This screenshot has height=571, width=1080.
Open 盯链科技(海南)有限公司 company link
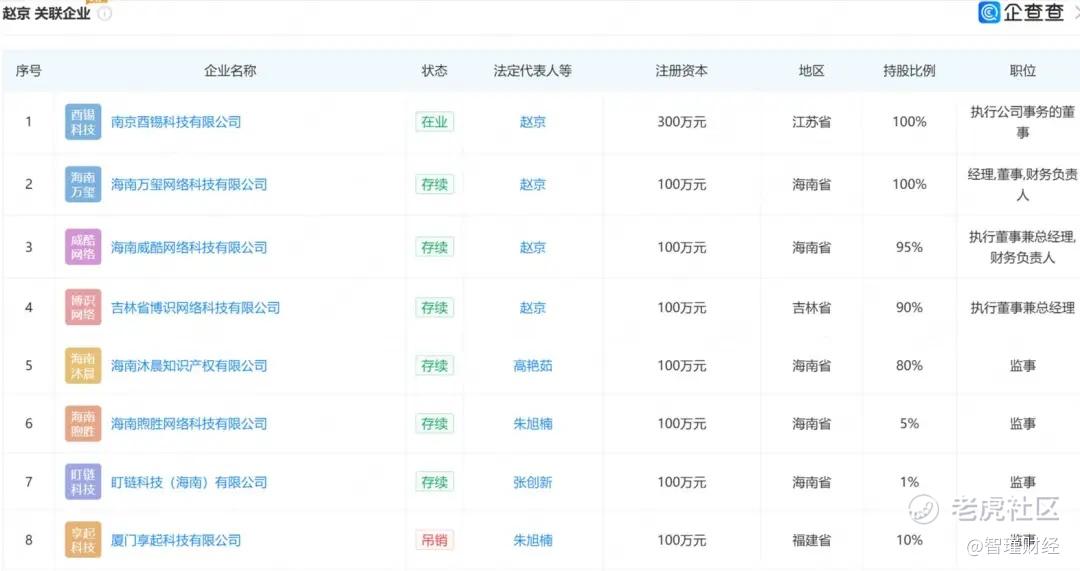click(x=189, y=482)
